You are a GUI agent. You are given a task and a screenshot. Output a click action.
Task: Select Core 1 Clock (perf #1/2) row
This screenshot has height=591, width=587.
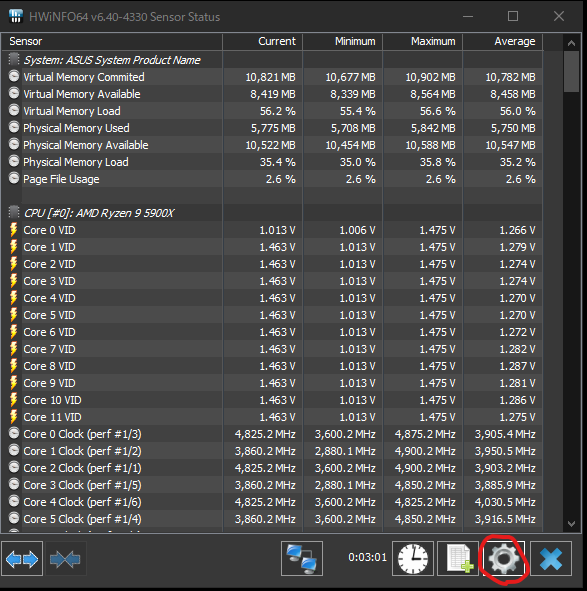coord(272,451)
